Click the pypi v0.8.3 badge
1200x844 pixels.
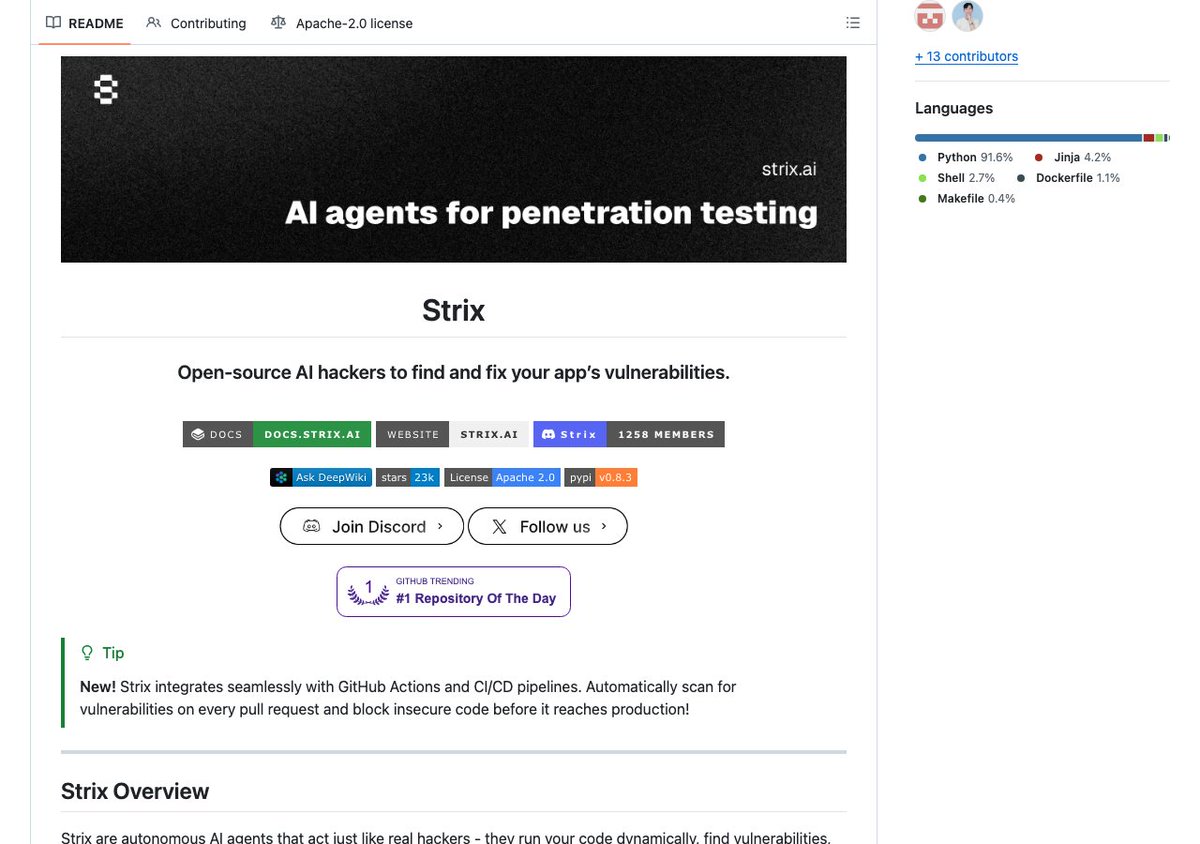(601, 477)
